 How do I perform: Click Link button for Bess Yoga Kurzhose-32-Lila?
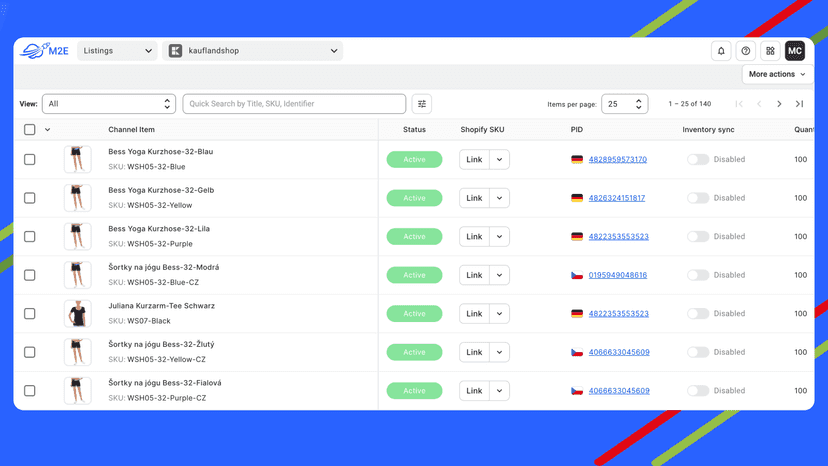(x=474, y=237)
